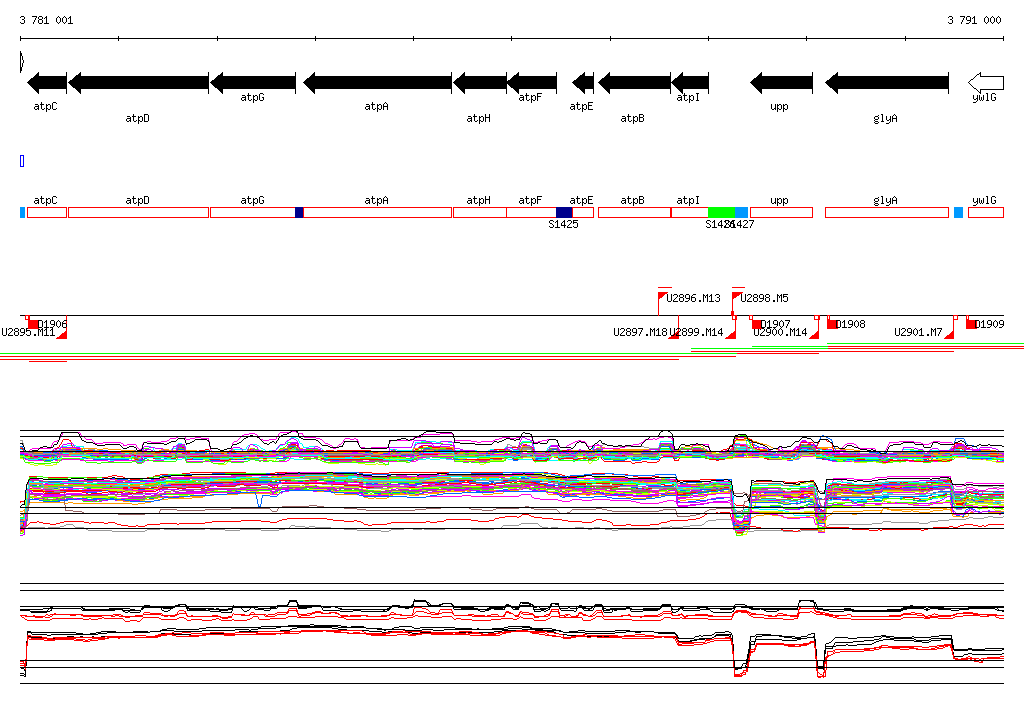Click the D1908 red downshift marker
Screen dimensions: 1024x714
pyautogui.click(x=833, y=324)
